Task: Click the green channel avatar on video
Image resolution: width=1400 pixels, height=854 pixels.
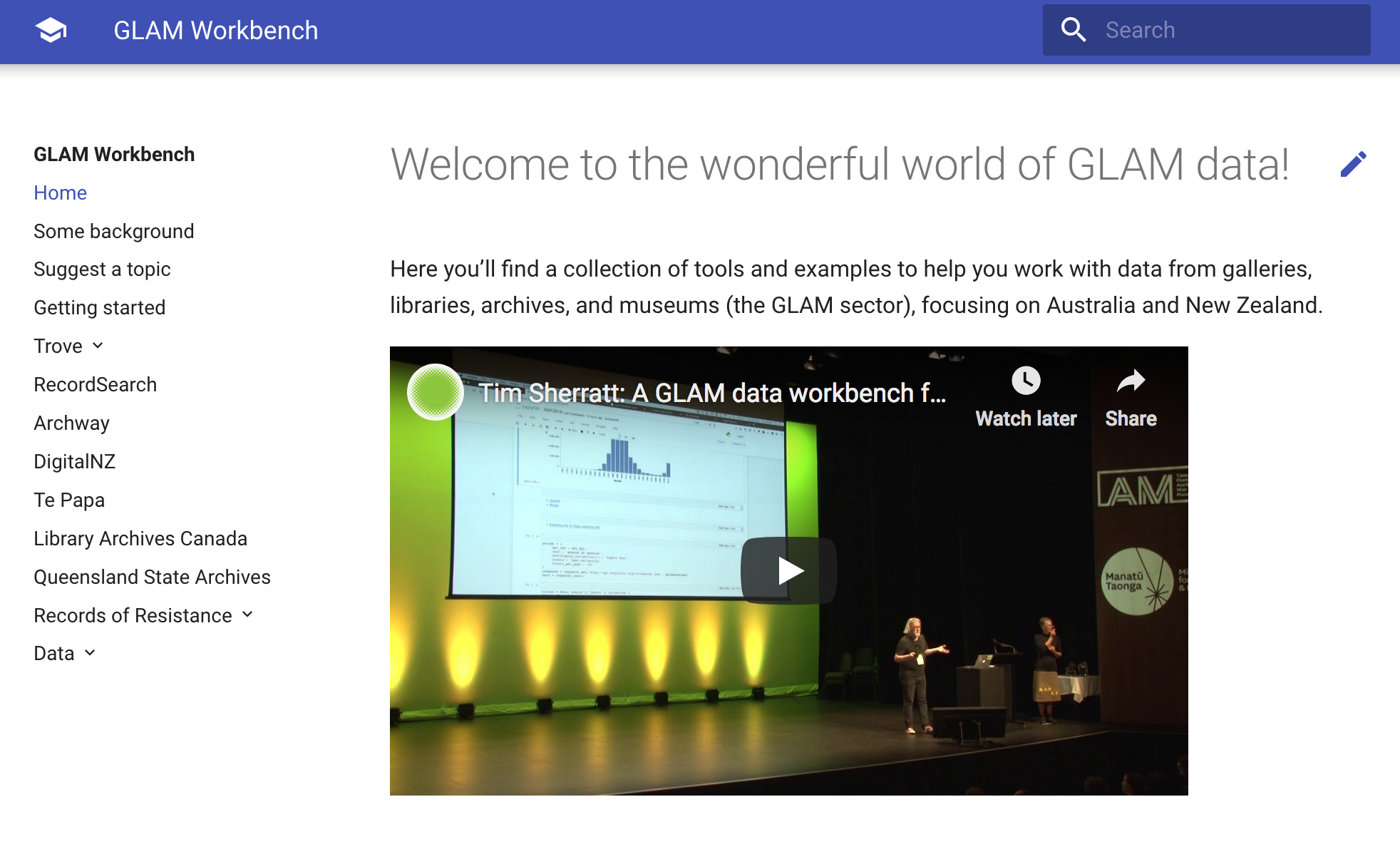Action: click(435, 392)
